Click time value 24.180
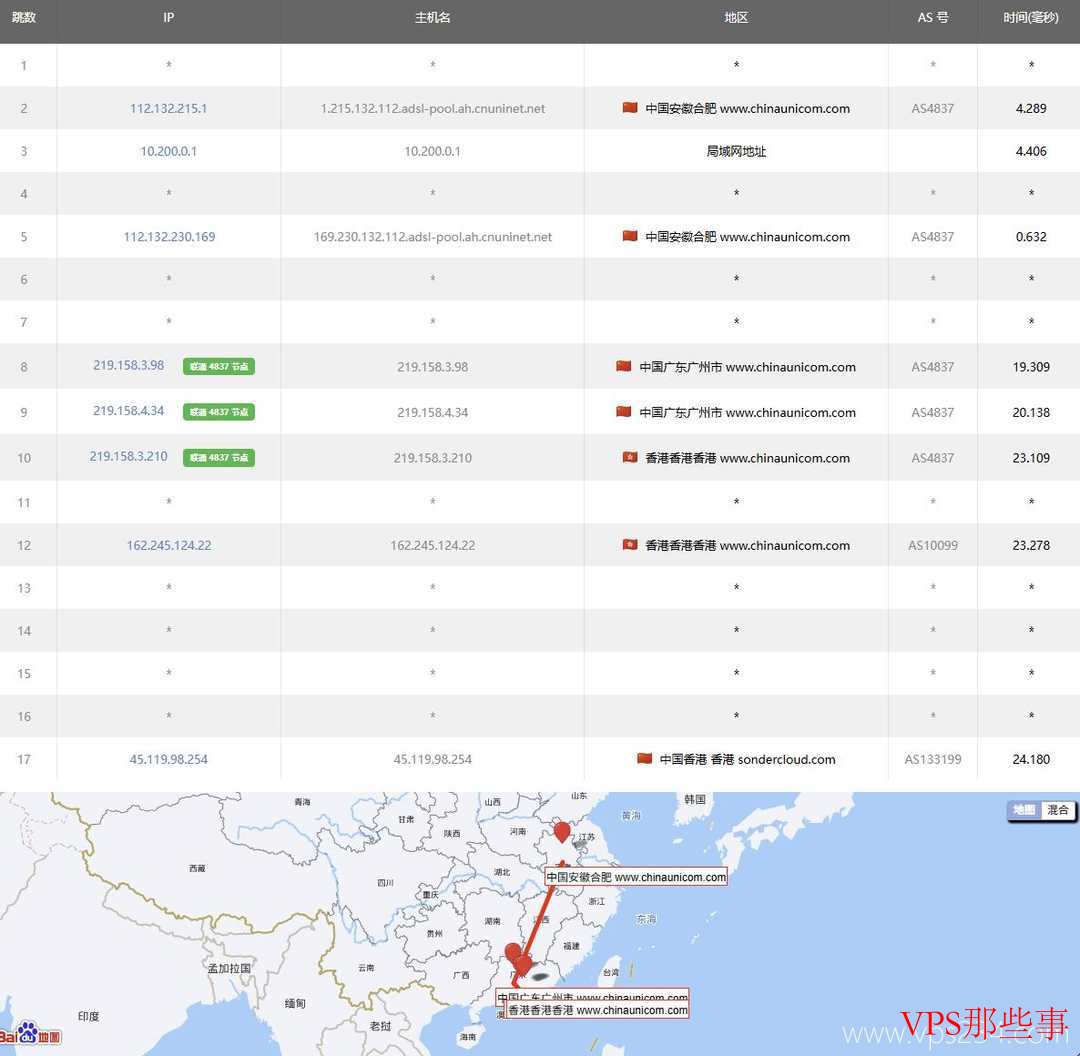 point(1030,759)
